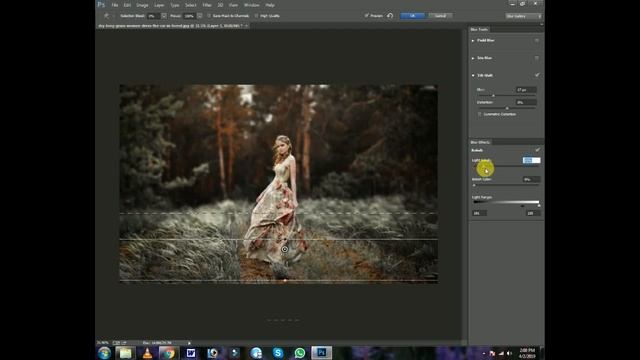The width and height of the screenshot is (640, 360).
Task: Open VLC media player from taskbar
Action: [x=147, y=353]
